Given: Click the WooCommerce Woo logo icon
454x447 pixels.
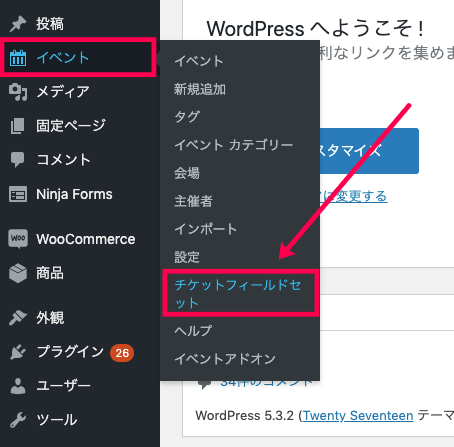Looking at the screenshot, I should tap(18, 239).
